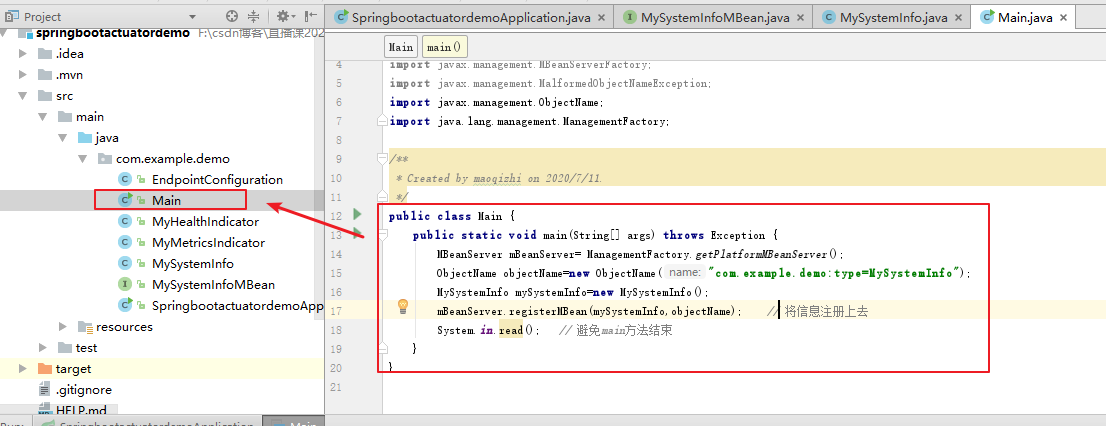Close the MySystemInfoMBean.java tab
This screenshot has height=426, width=1106.
point(801,18)
